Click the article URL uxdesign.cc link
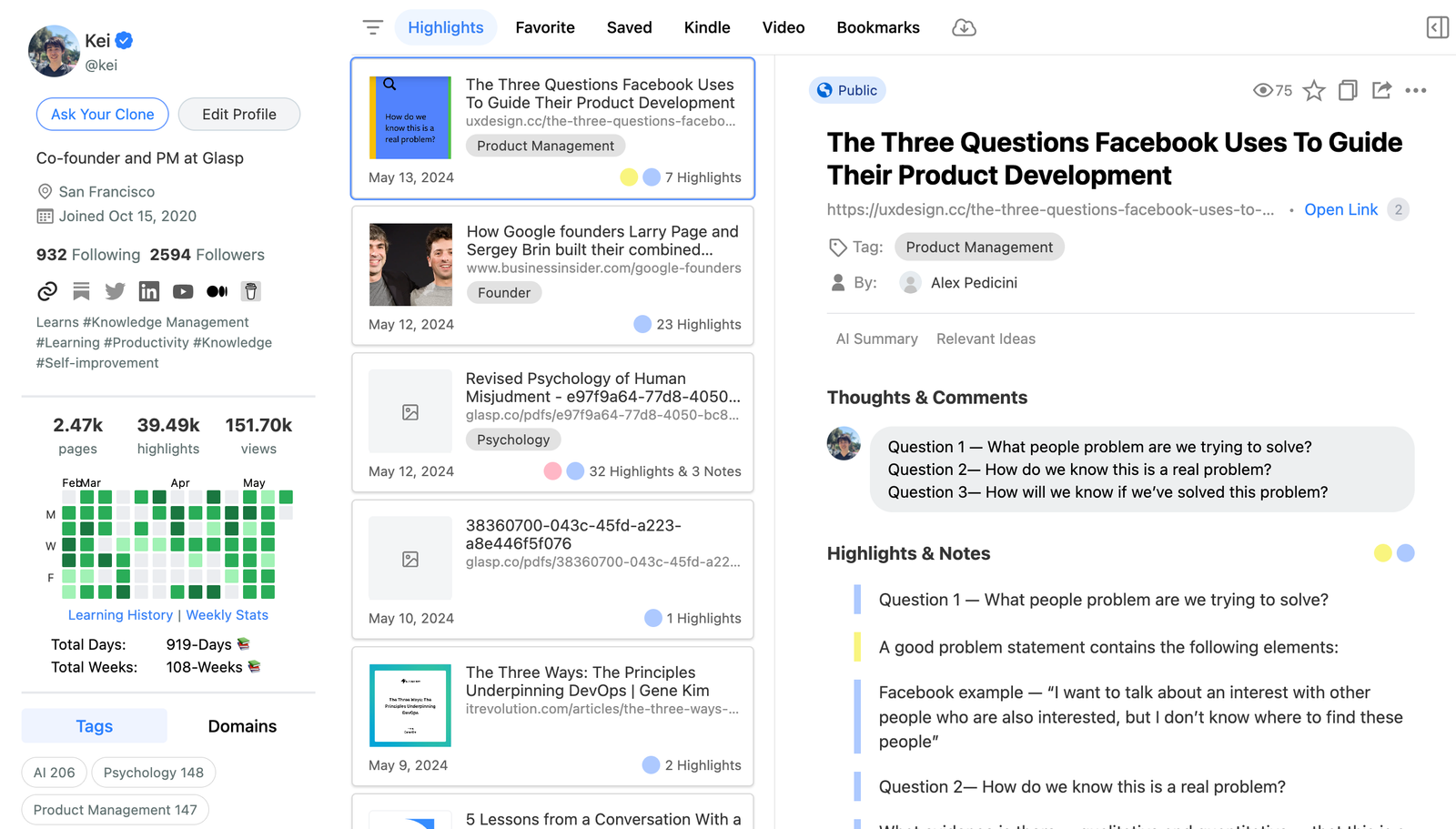 1050,209
